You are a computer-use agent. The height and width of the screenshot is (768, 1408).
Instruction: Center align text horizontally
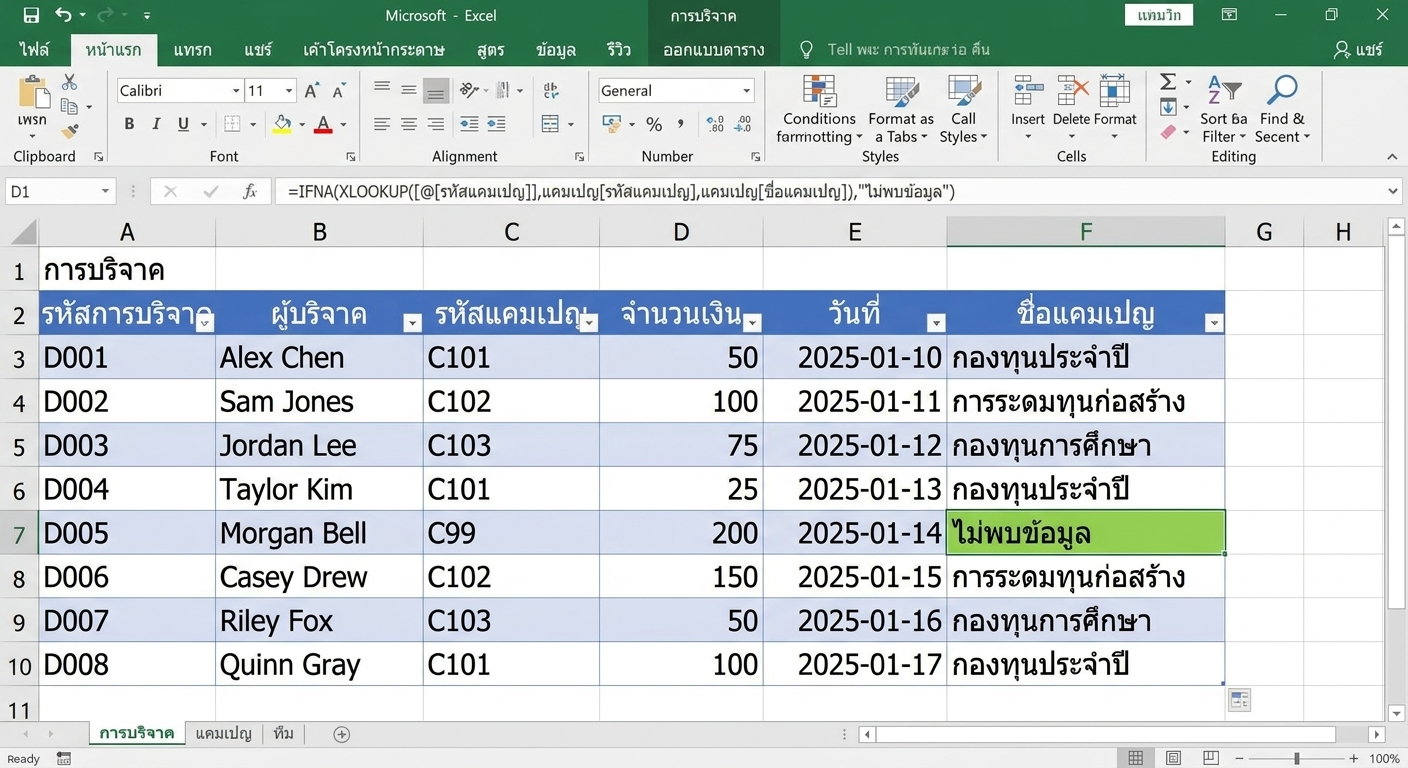[409, 124]
